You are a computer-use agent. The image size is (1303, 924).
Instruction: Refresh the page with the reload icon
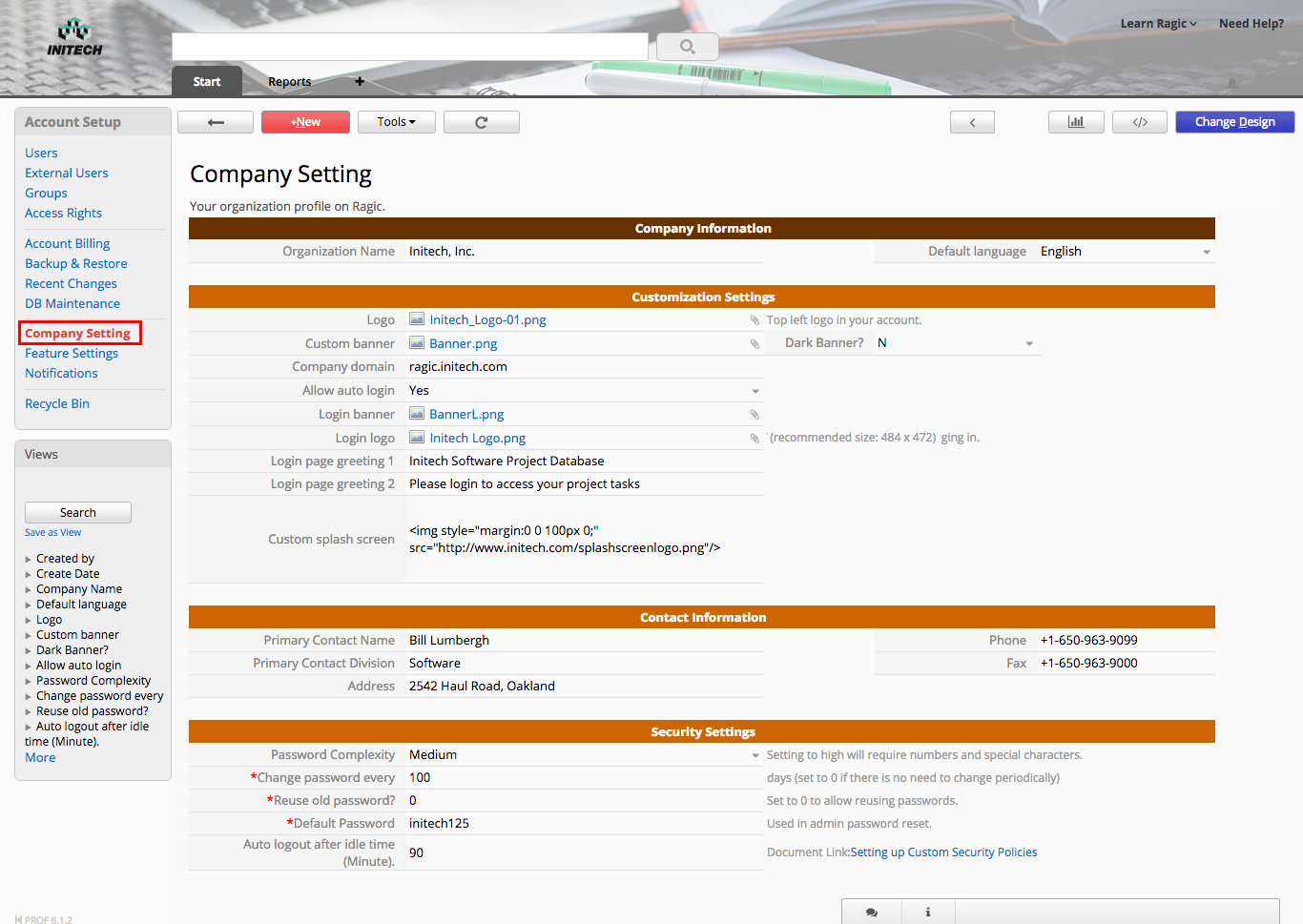[482, 122]
